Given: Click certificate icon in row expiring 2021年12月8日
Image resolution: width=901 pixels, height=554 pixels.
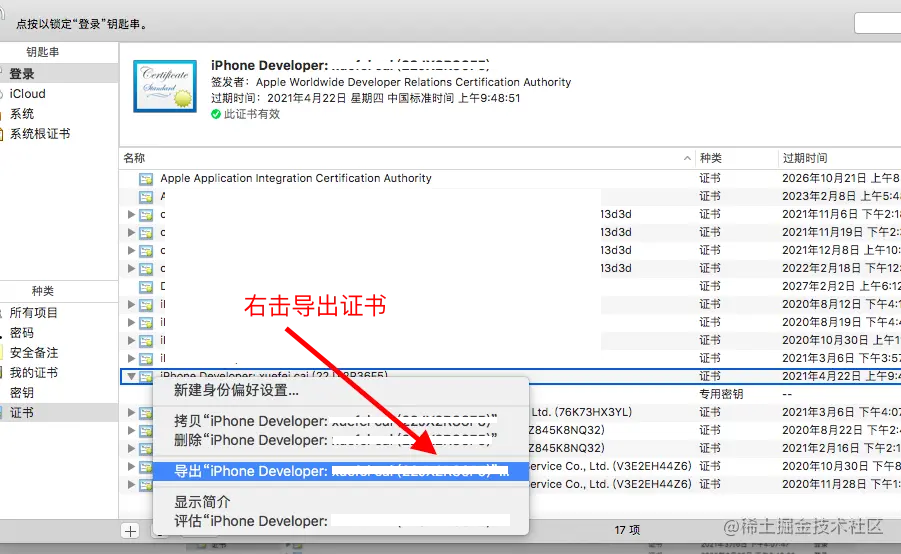Looking at the screenshot, I should tap(146, 251).
